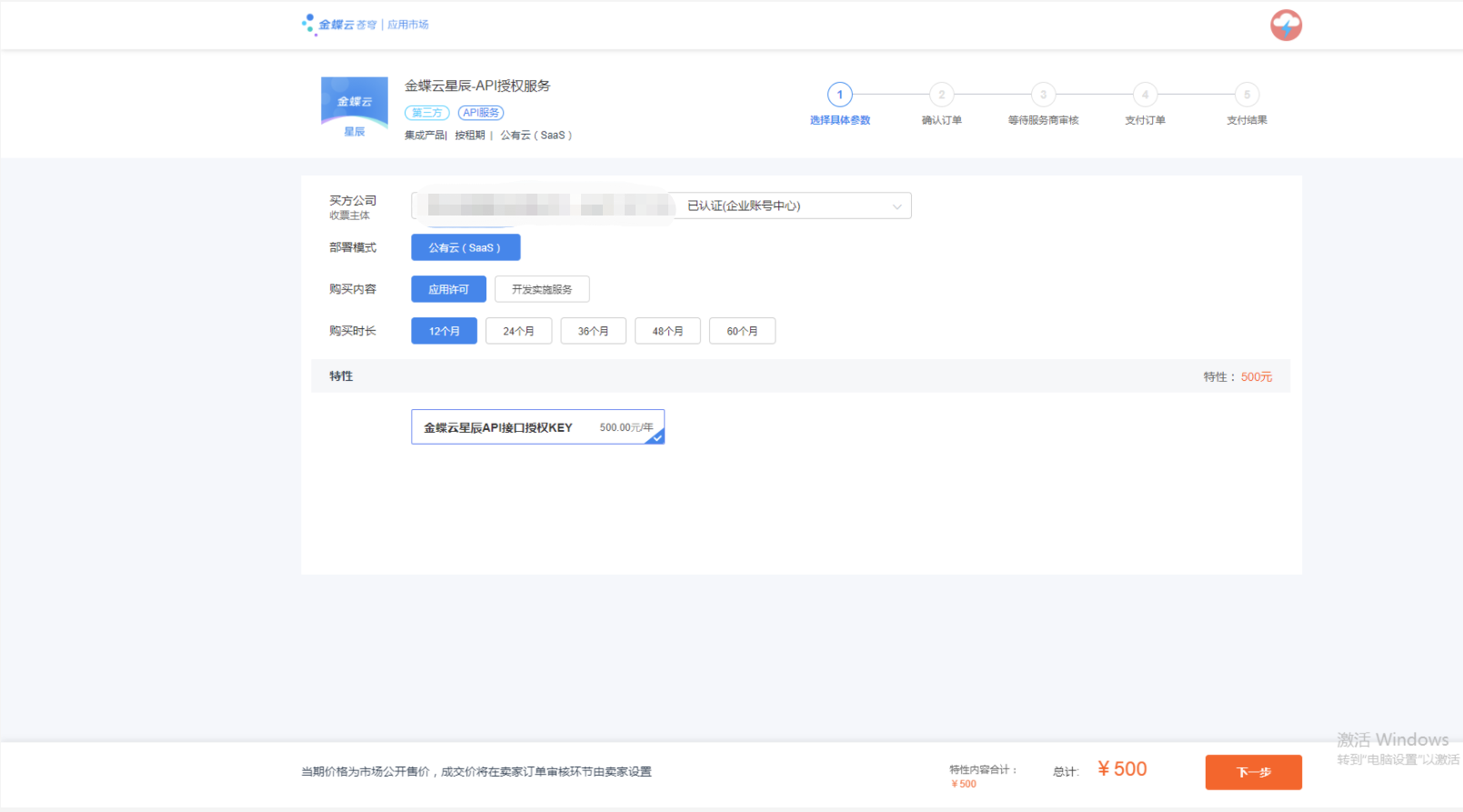Click the 金蝶云星辰-API授权服务 product title
The width and height of the screenshot is (1463, 812).
click(x=477, y=85)
